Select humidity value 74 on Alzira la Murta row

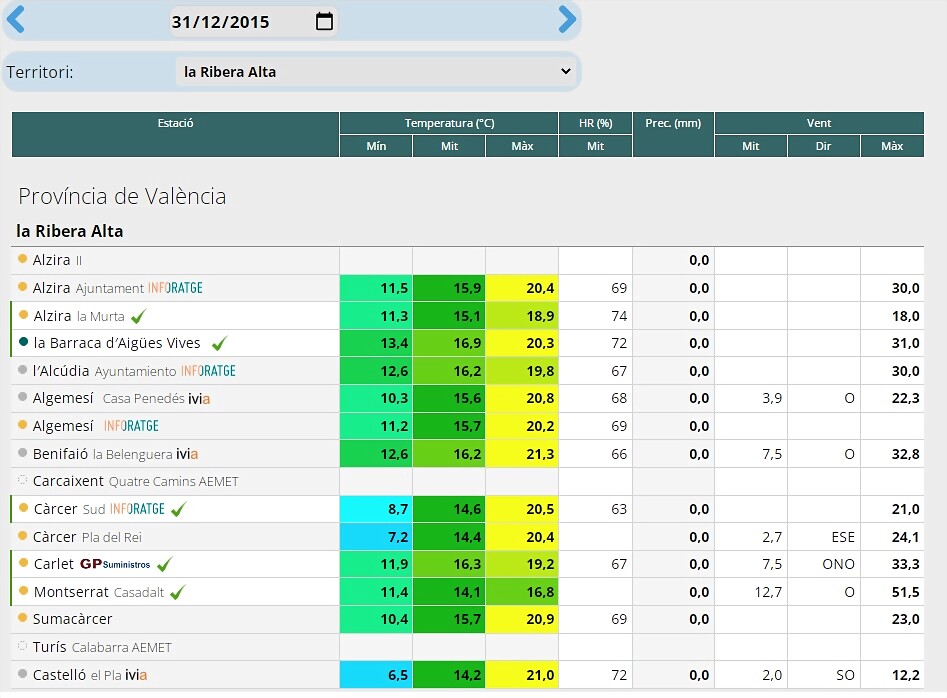(619, 316)
